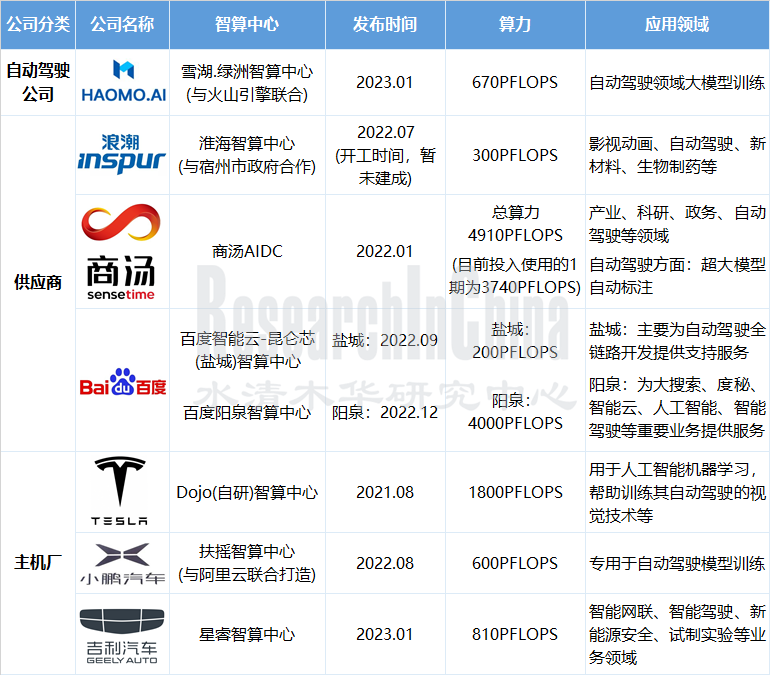The width and height of the screenshot is (770, 675).
Task: Click the 小鹏汽车 logo
Action: (x=122, y=564)
